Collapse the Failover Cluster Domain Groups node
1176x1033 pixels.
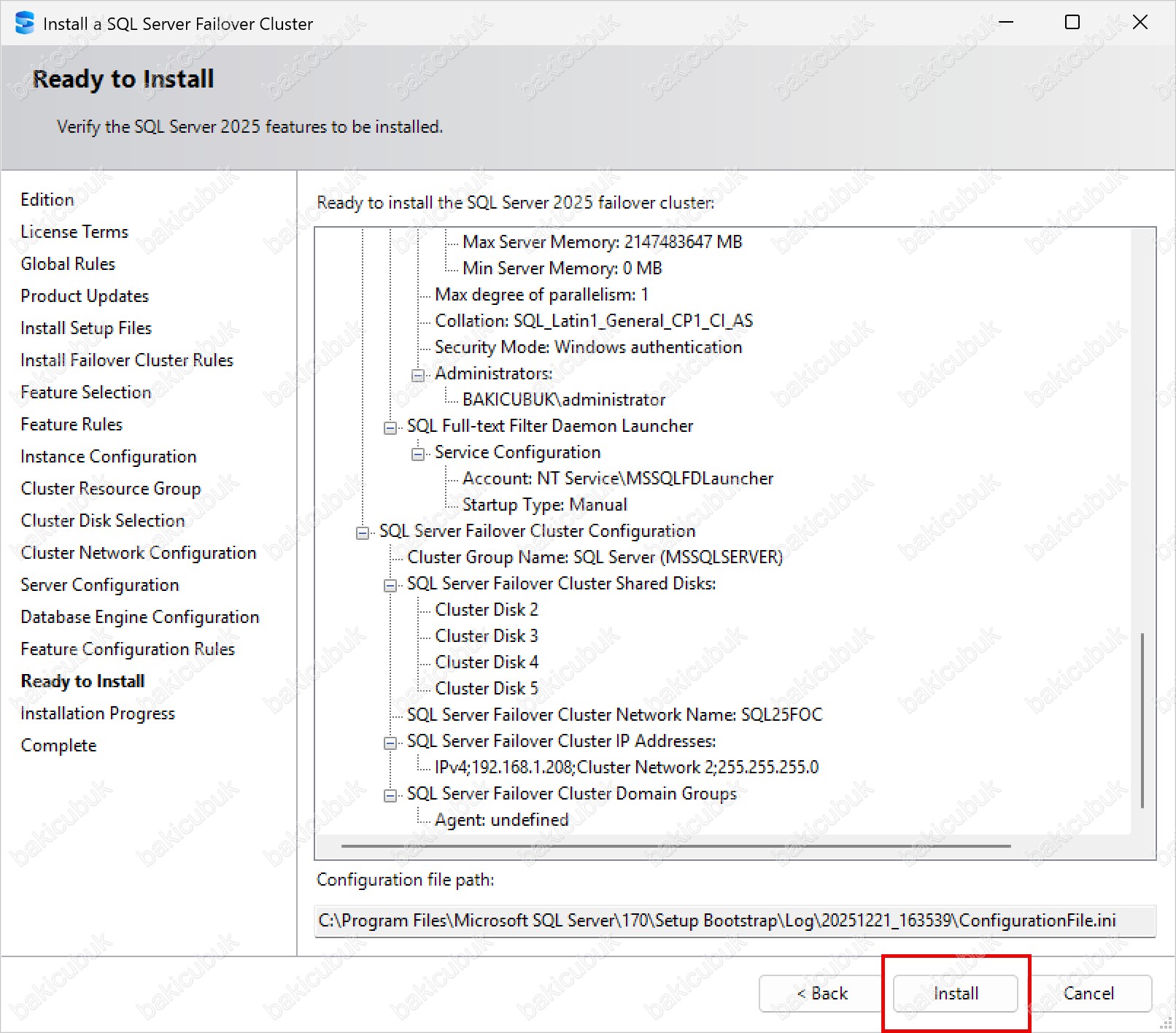(x=390, y=795)
